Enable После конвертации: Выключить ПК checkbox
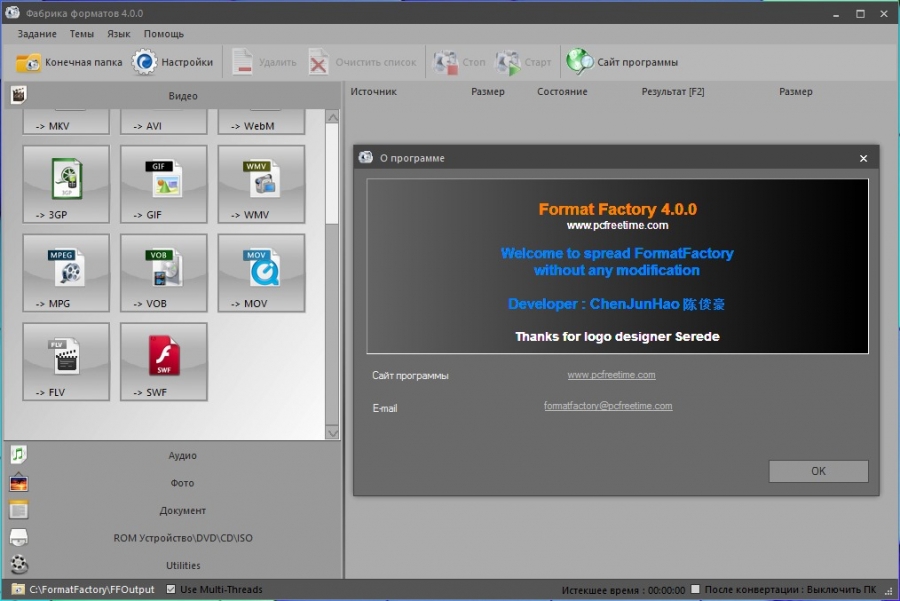900x601 pixels. point(696,589)
